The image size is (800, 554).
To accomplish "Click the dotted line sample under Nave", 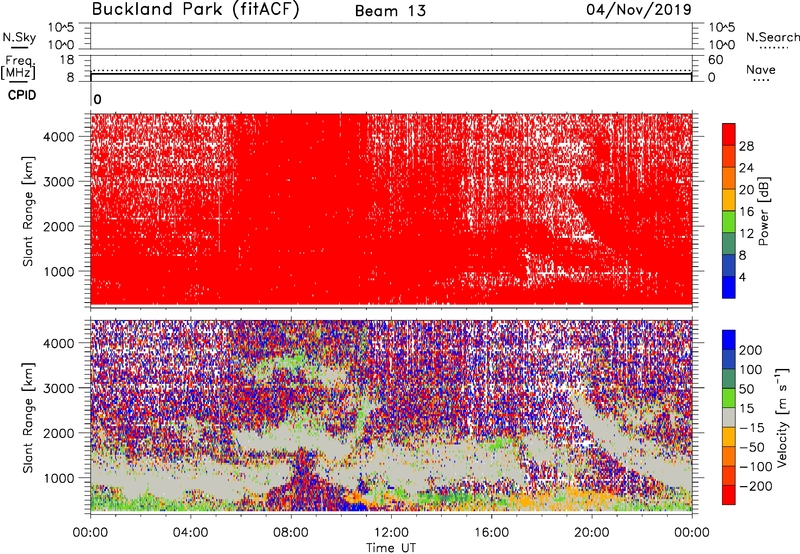I will 761,80.
